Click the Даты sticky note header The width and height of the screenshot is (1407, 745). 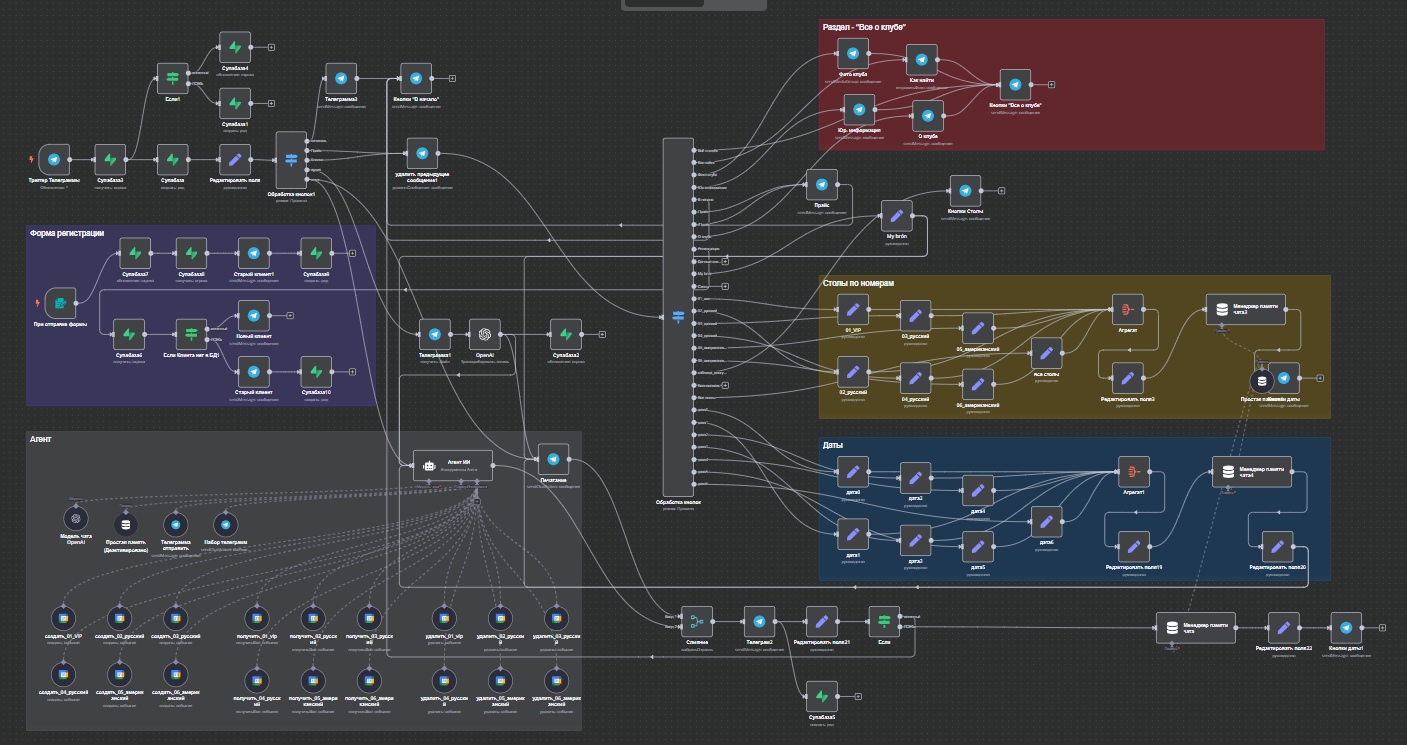point(833,444)
